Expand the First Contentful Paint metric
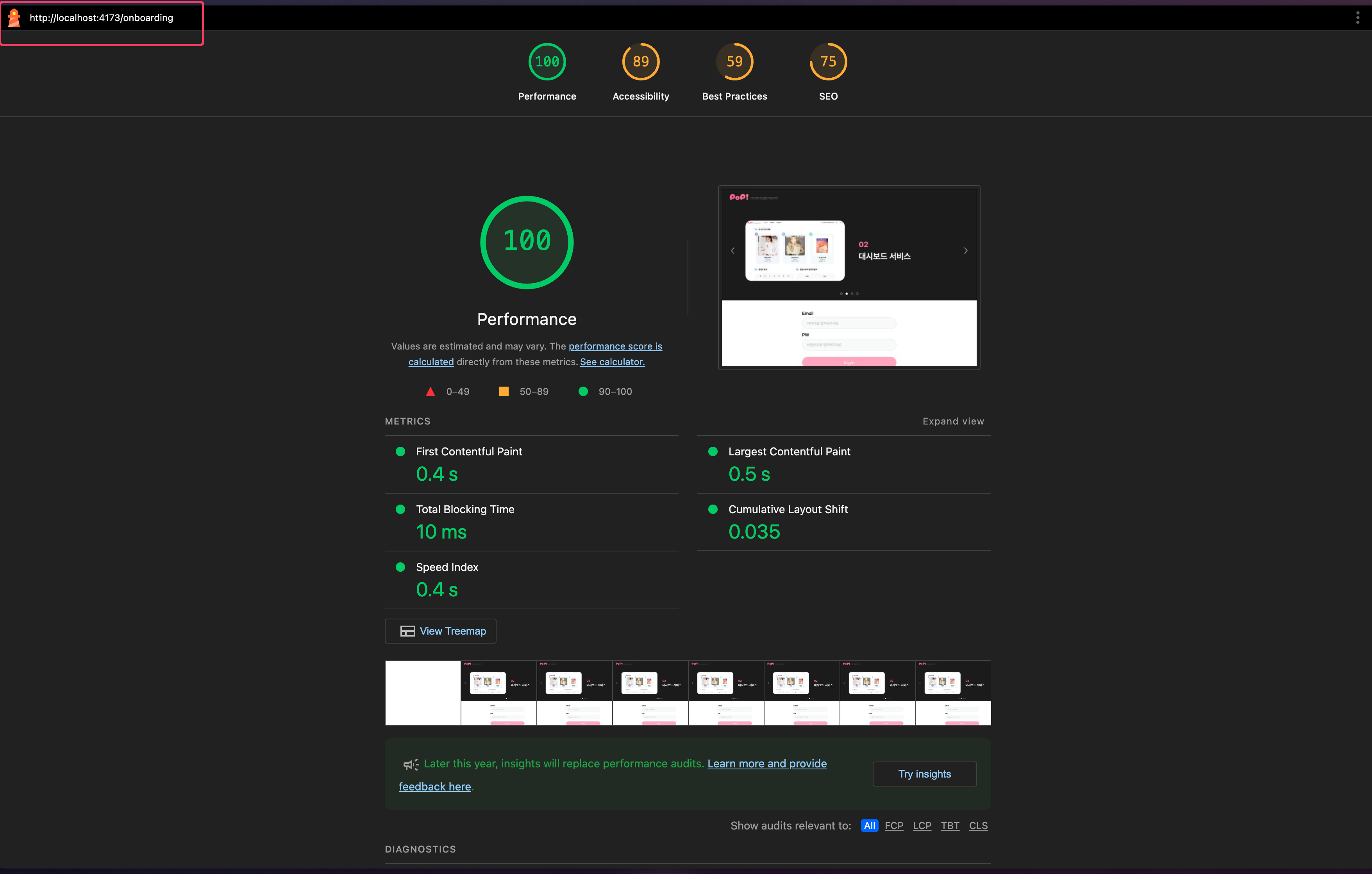 click(468, 451)
